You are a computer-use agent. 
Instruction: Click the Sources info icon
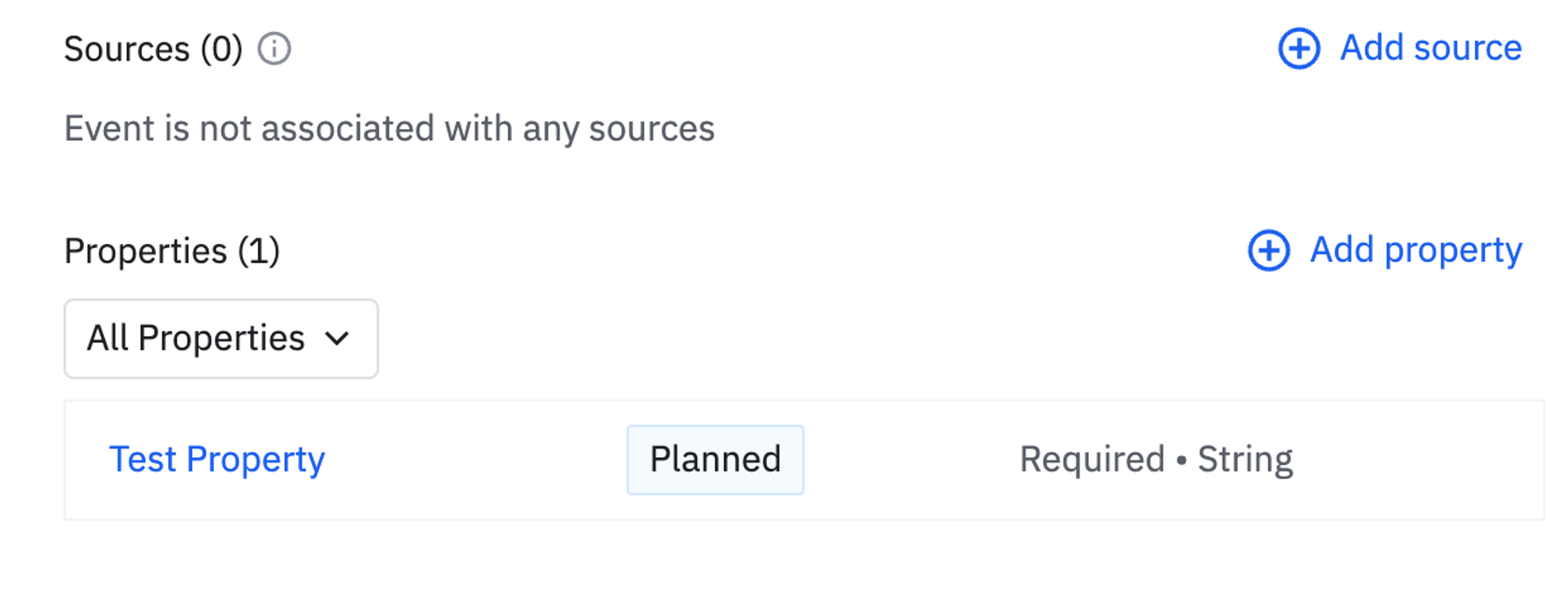click(x=274, y=49)
